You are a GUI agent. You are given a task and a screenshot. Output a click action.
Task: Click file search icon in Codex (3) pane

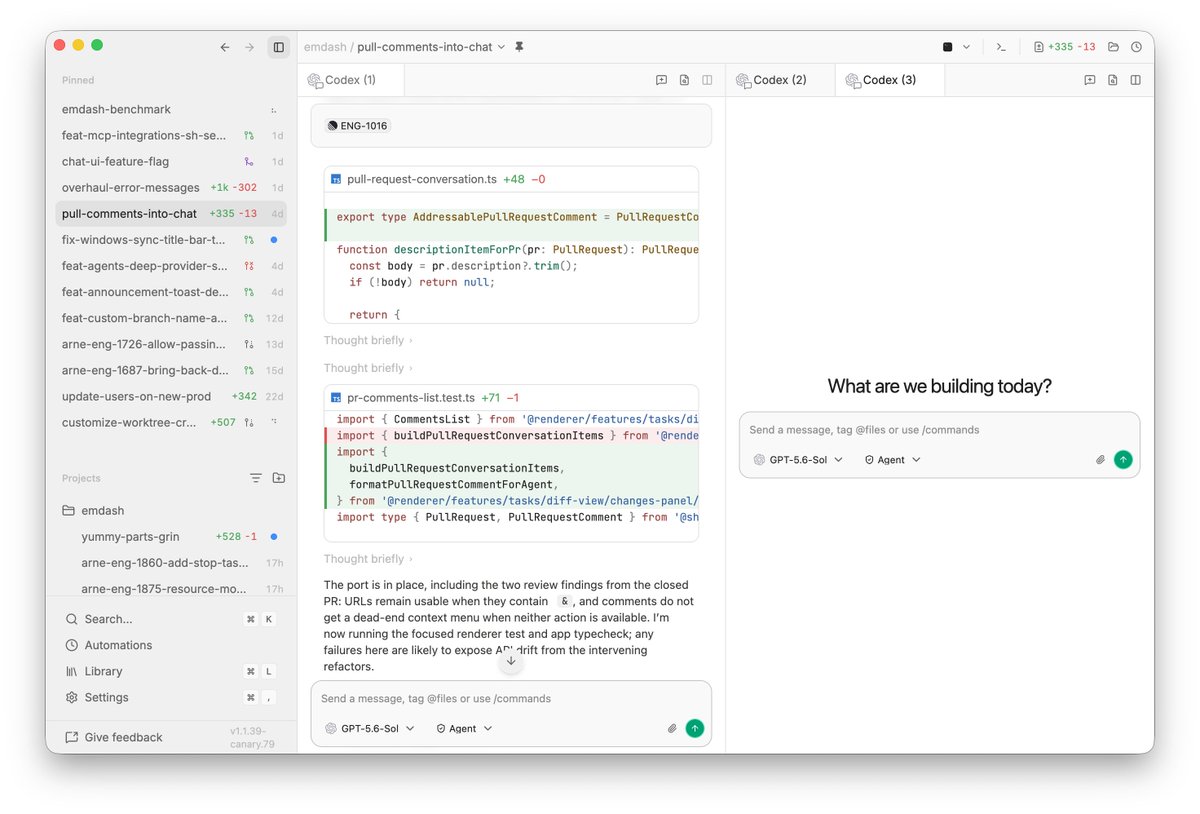click(x=1113, y=80)
